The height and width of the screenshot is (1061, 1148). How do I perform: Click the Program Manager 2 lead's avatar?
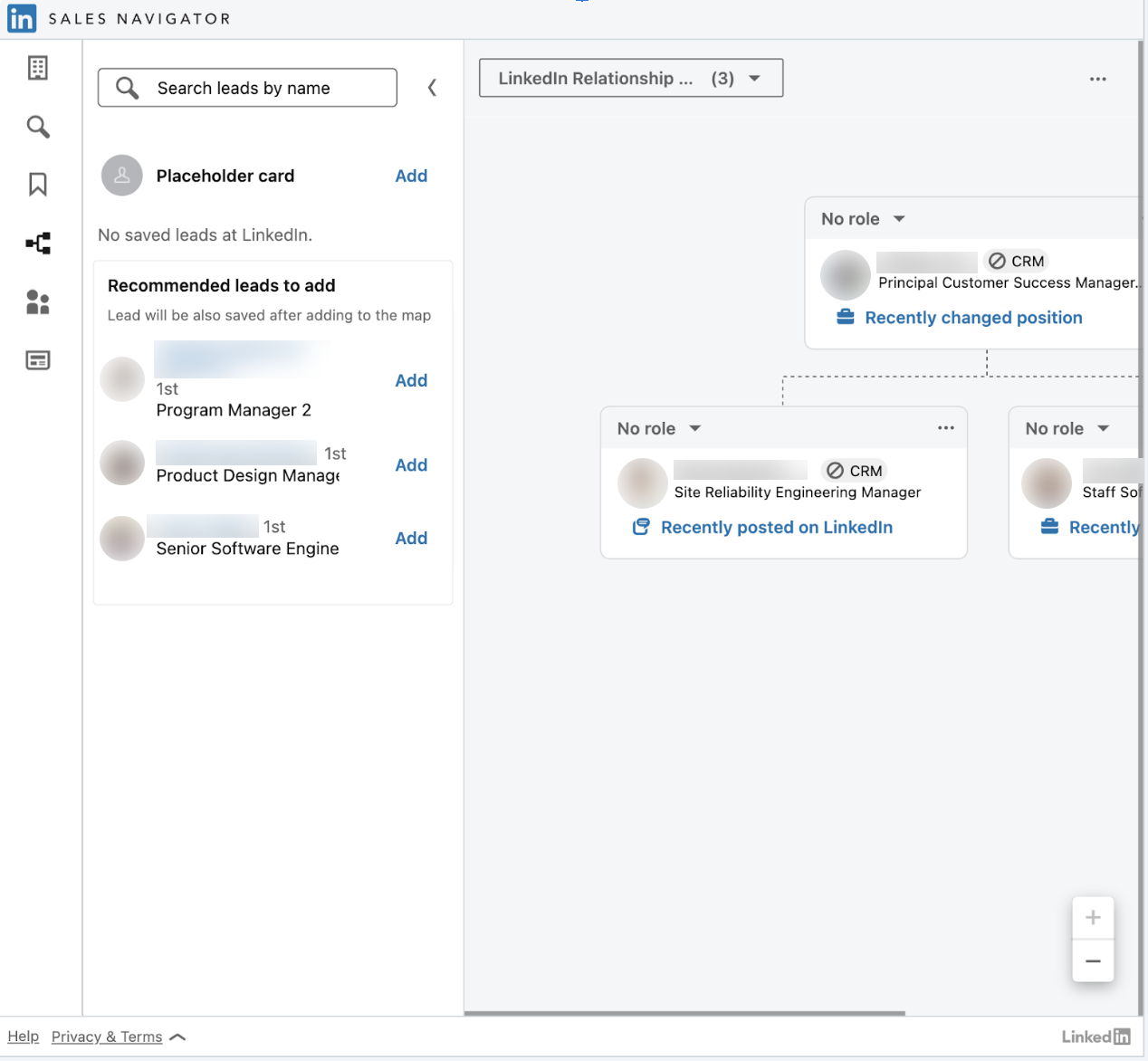coord(122,379)
